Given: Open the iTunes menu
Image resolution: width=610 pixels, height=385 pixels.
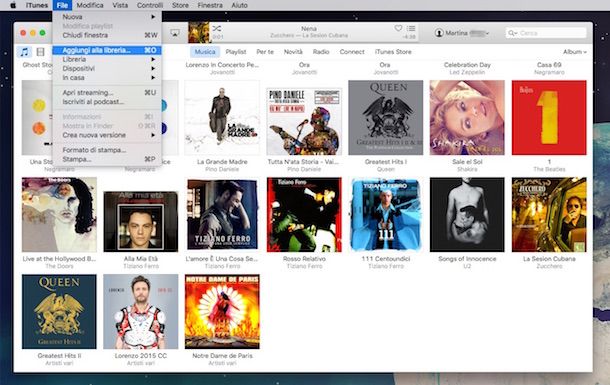Looking at the screenshot, I should coord(37,5).
